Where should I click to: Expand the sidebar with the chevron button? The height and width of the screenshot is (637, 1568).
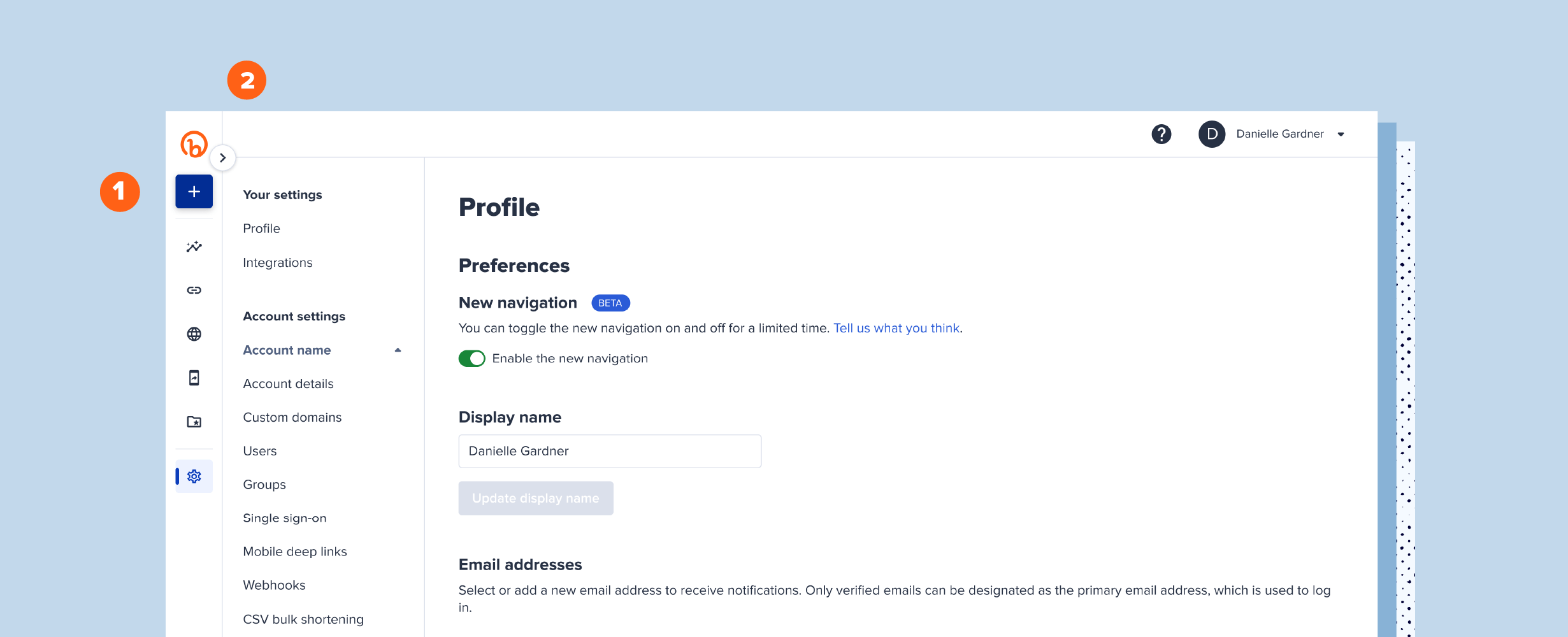[x=222, y=158]
